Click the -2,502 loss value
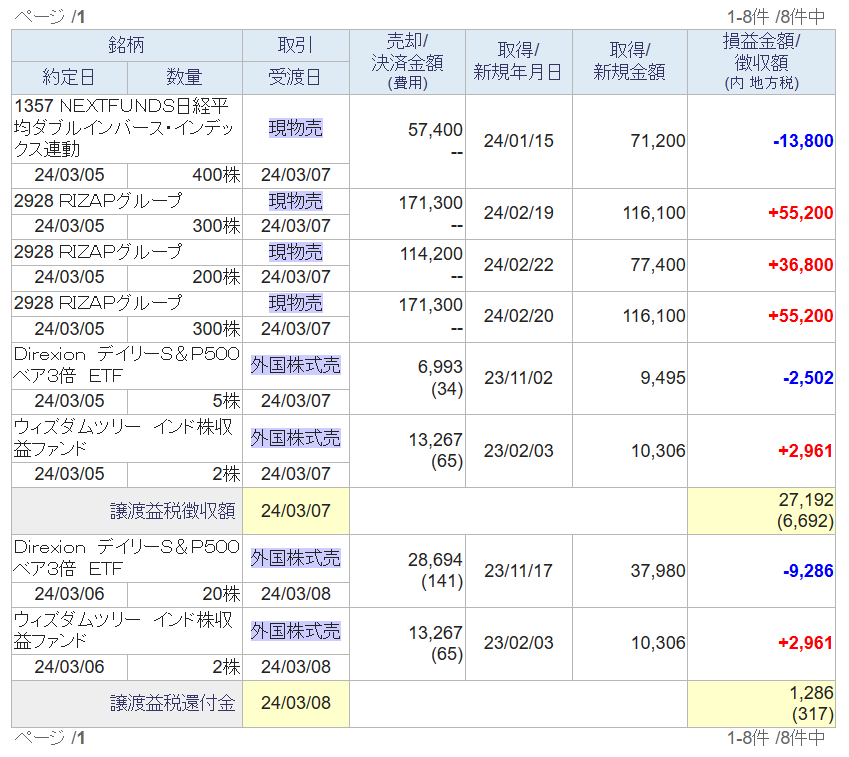849x757 pixels. click(808, 378)
